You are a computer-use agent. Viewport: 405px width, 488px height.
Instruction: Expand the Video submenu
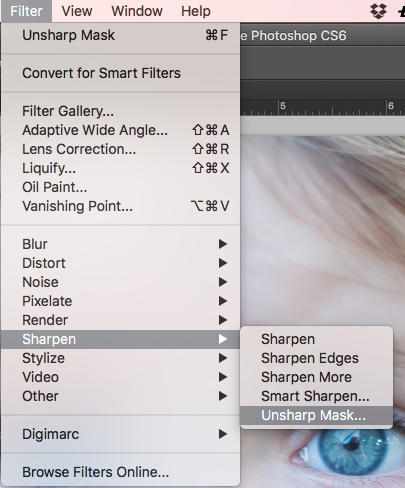(120, 377)
